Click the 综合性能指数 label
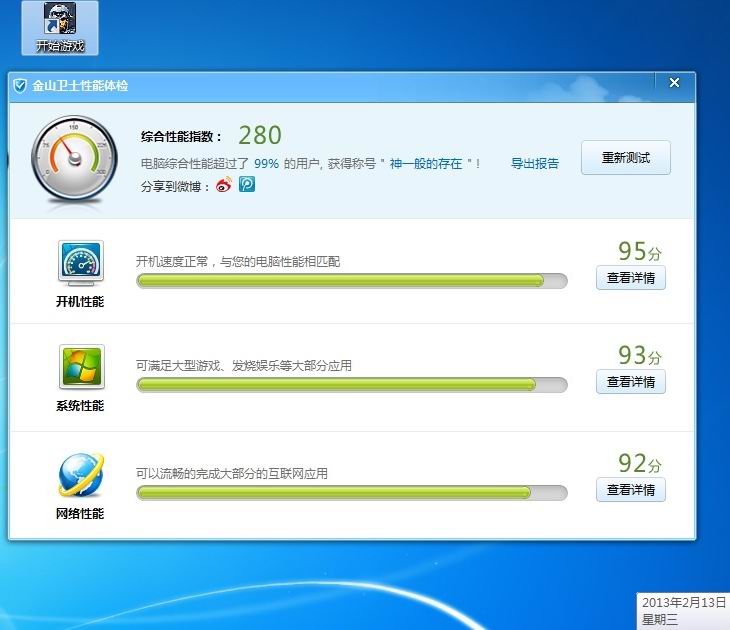Image resolution: width=730 pixels, height=630 pixels. click(x=182, y=136)
